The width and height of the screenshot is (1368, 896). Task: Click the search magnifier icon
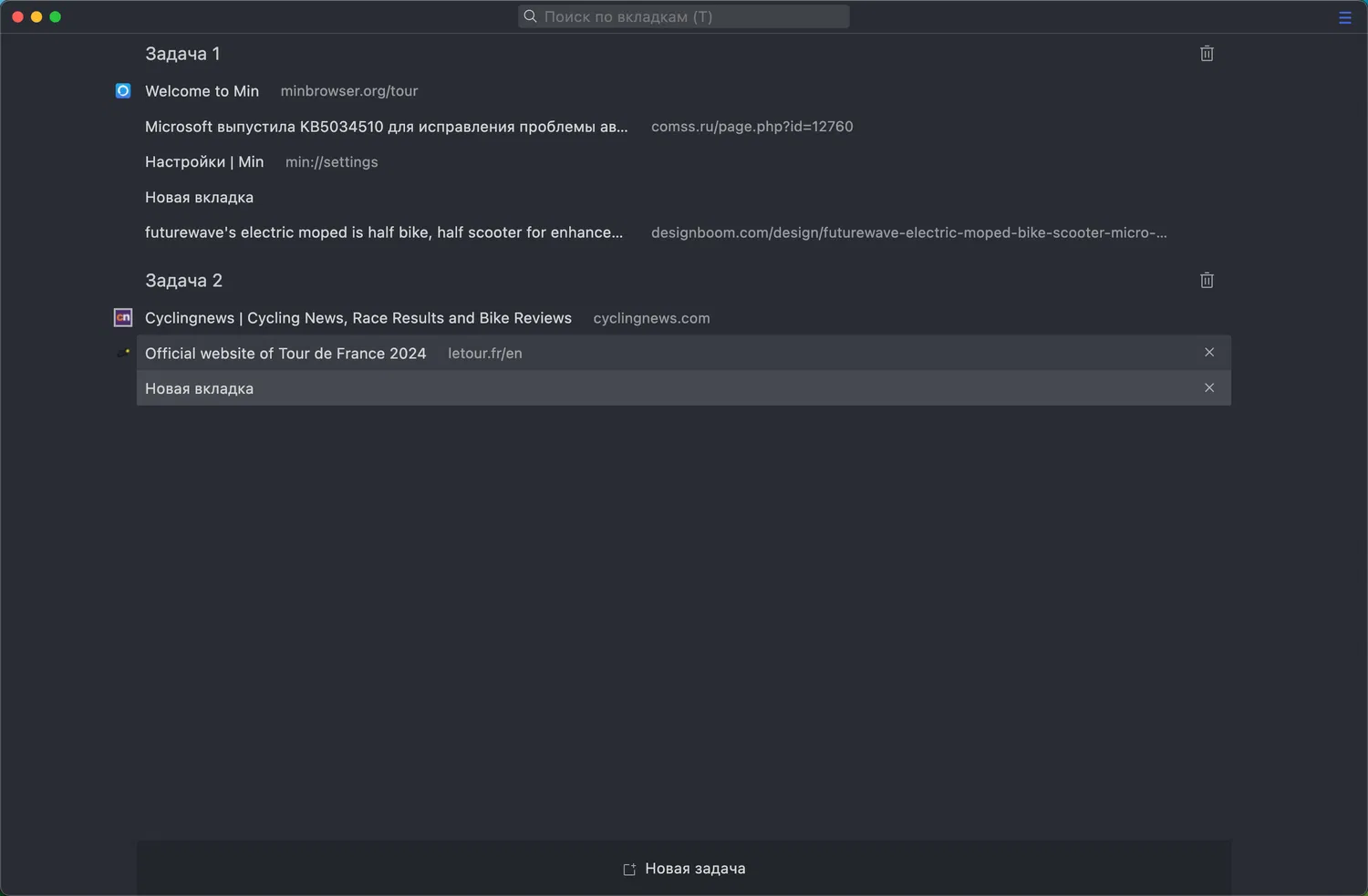click(530, 16)
